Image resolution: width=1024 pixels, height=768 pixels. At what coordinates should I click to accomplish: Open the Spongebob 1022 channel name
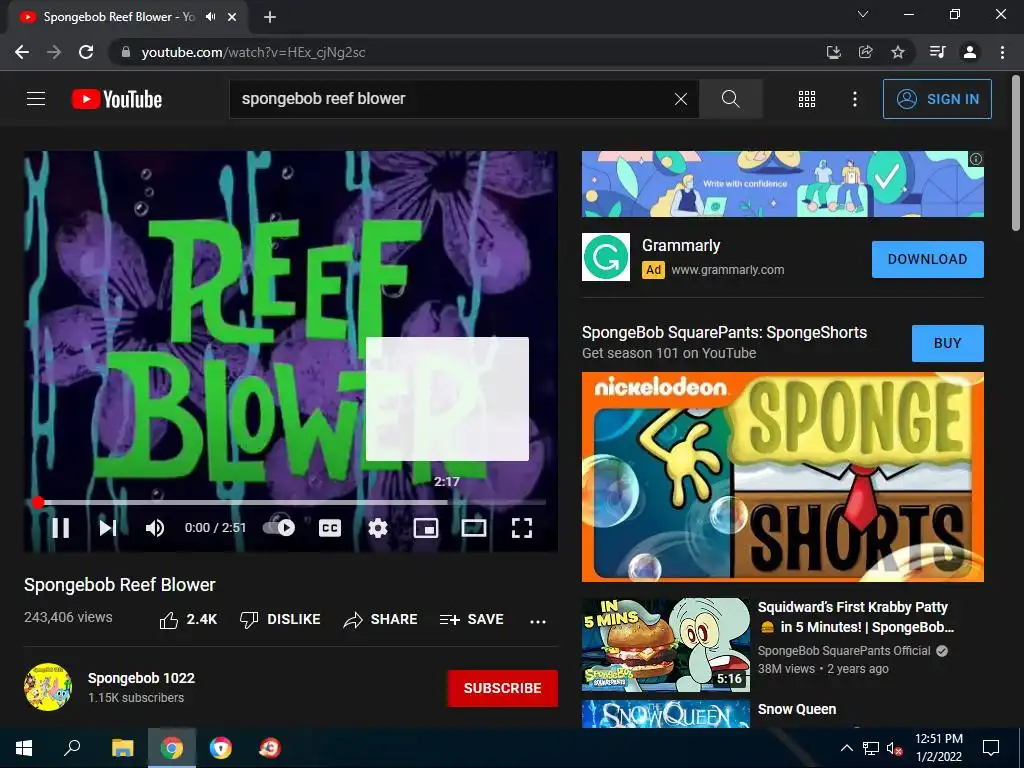pos(141,678)
